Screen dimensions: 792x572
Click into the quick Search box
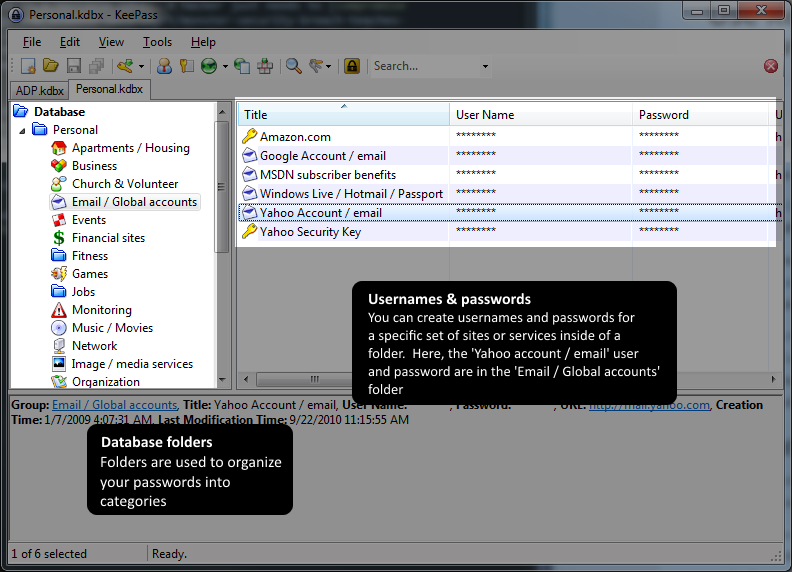(424, 66)
